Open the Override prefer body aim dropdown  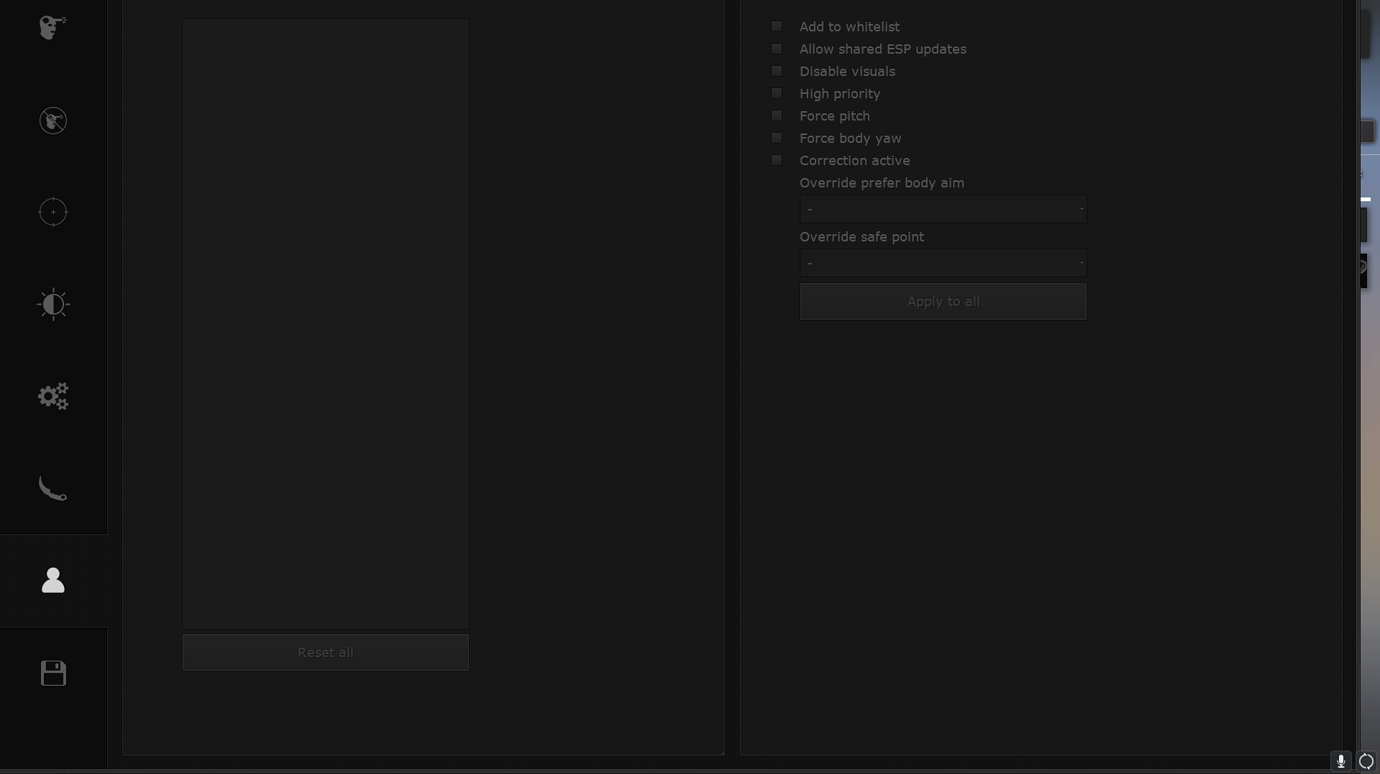(942, 208)
